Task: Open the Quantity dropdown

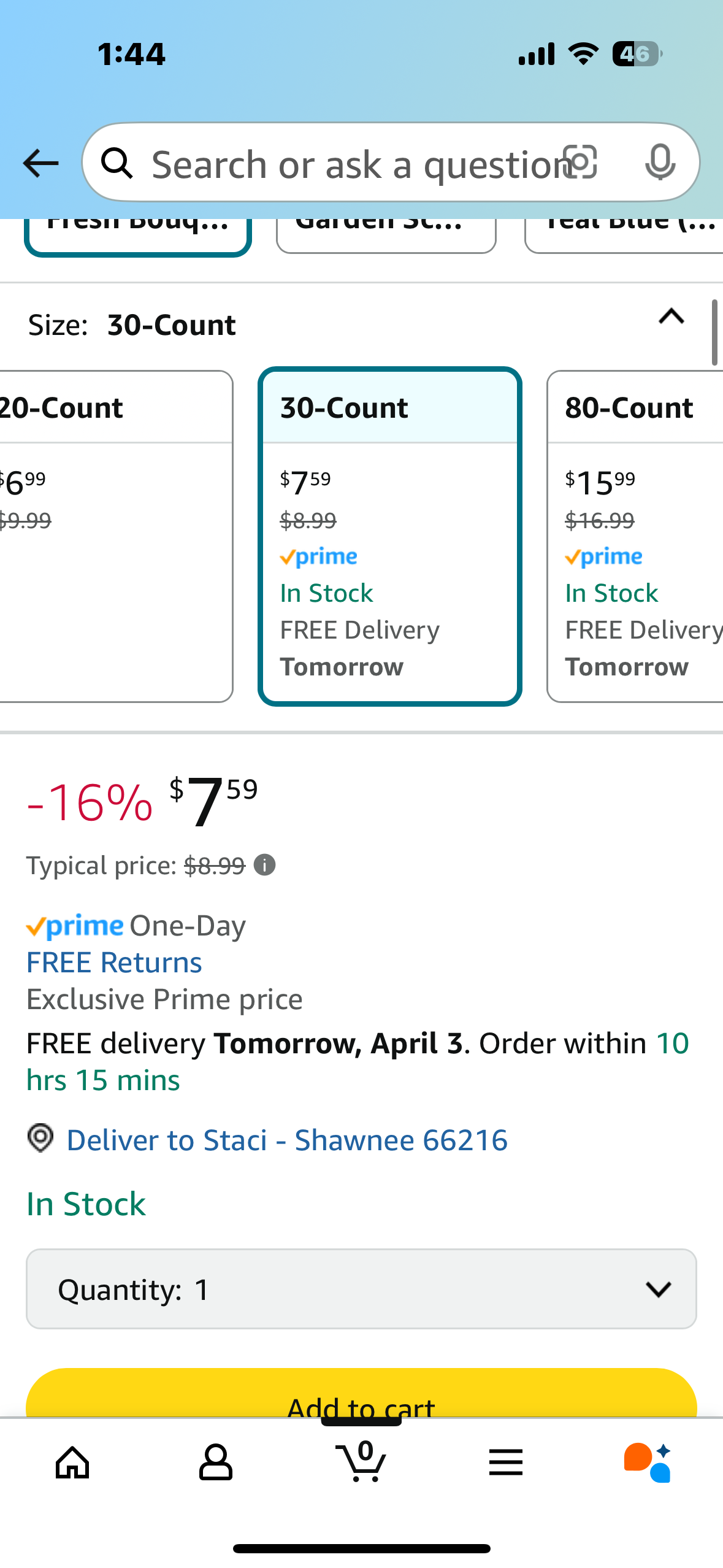Action: pos(361,1289)
